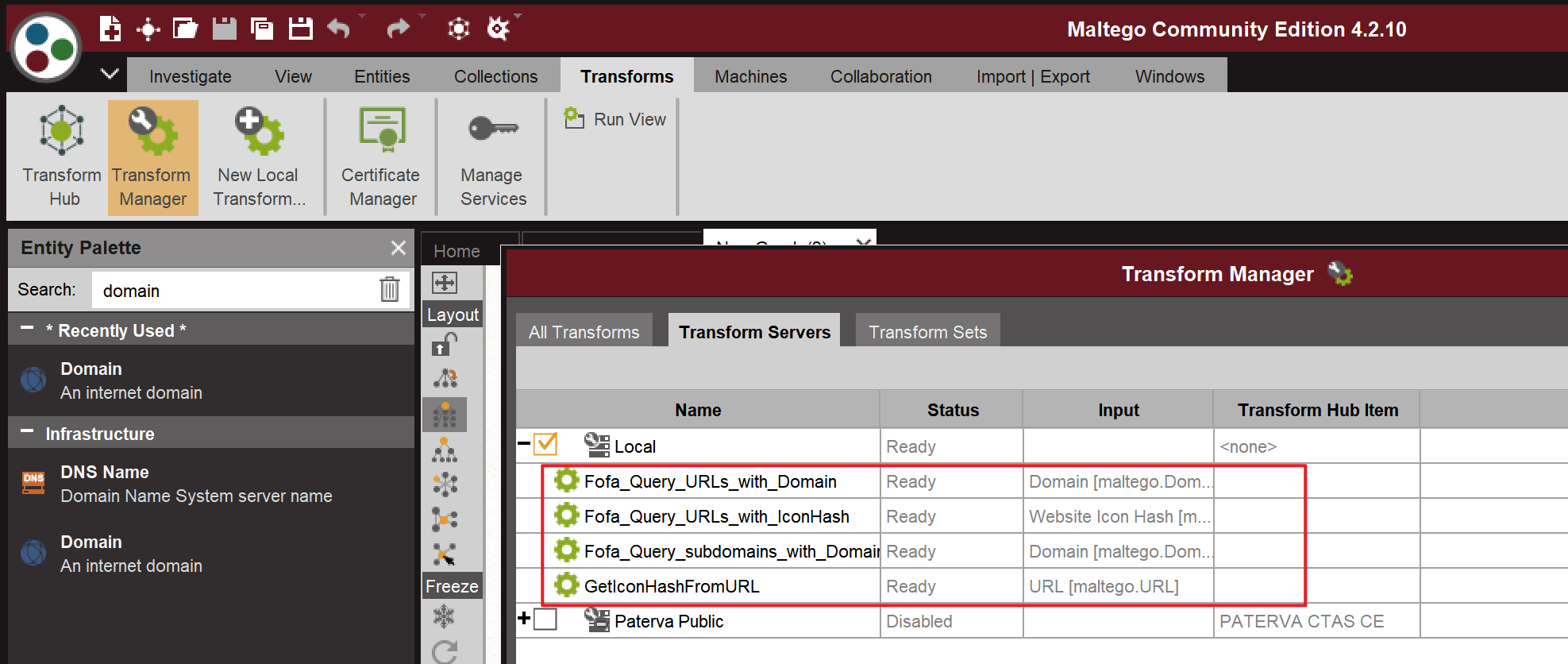Open the Import | Export ribbon tab
The height and width of the screenshot is (664, 1568).
1033,76
